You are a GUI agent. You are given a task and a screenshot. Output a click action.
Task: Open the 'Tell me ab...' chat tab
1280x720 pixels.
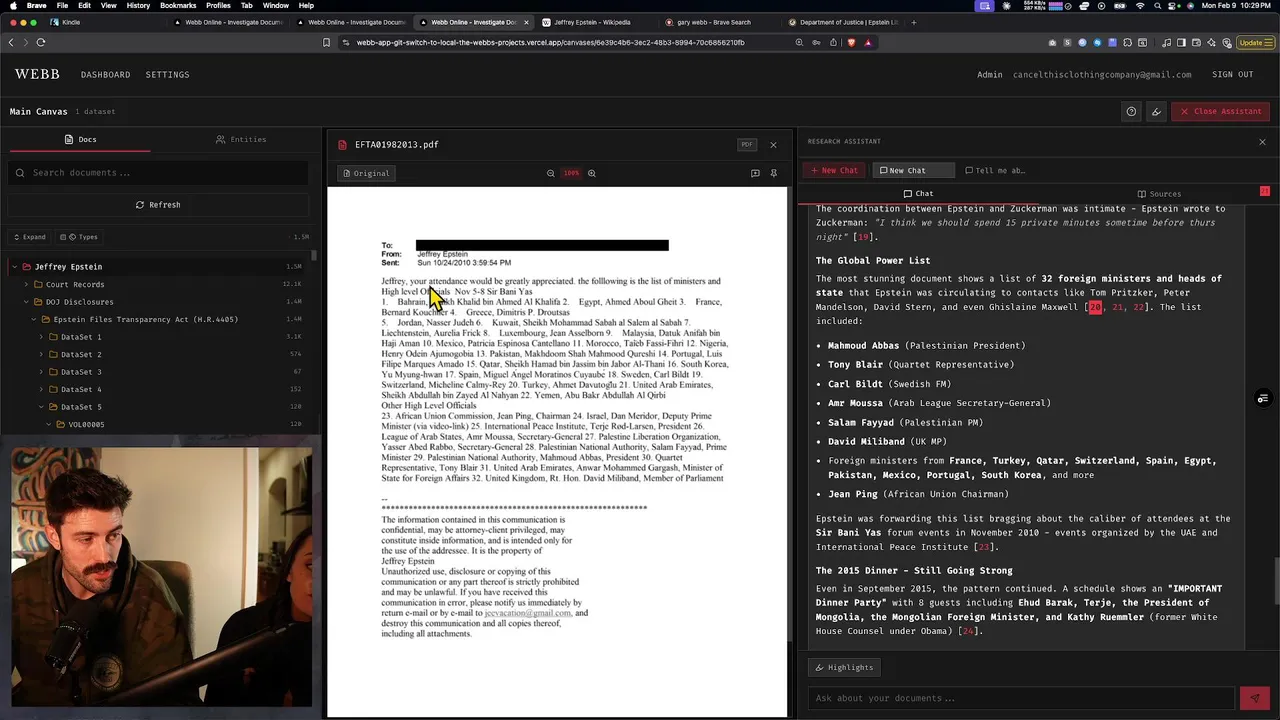pos(996,170)
